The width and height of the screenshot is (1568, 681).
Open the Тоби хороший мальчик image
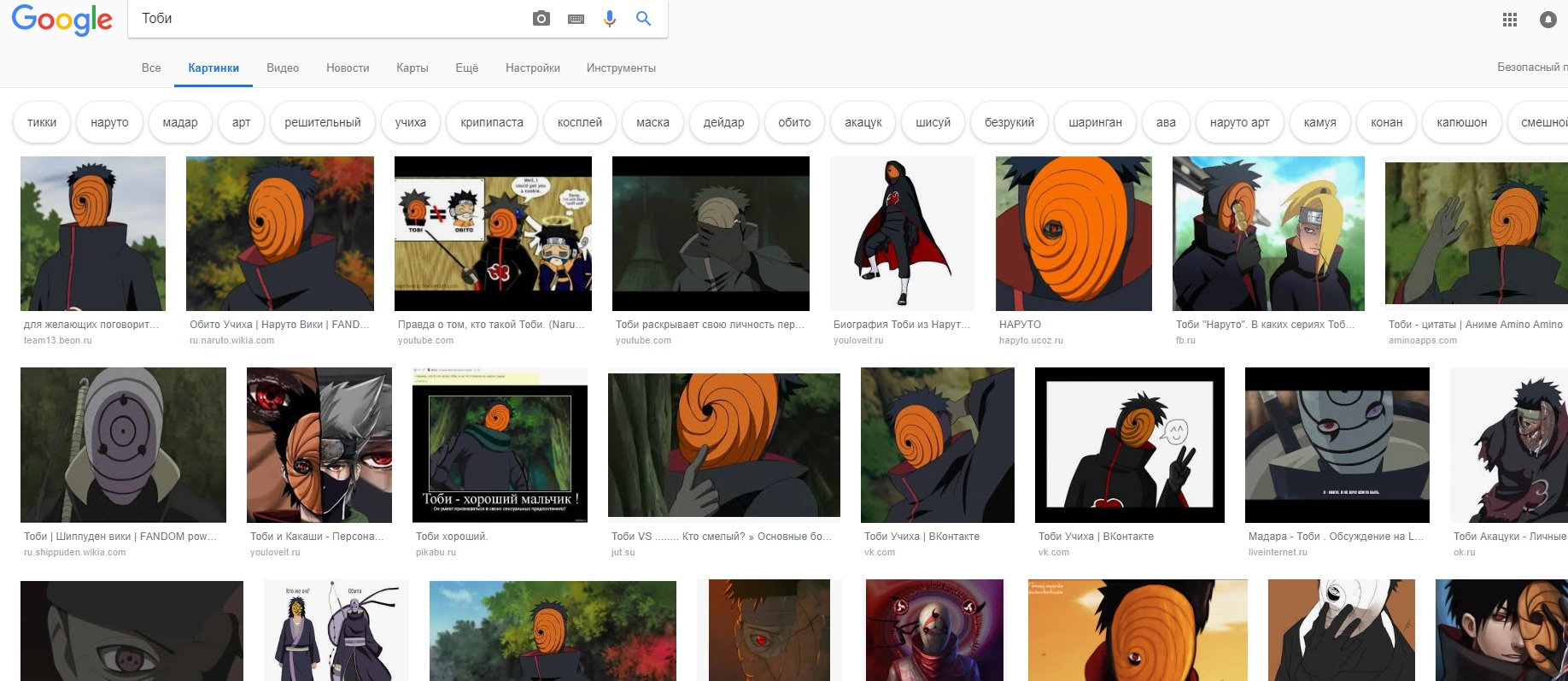point(500,445)
